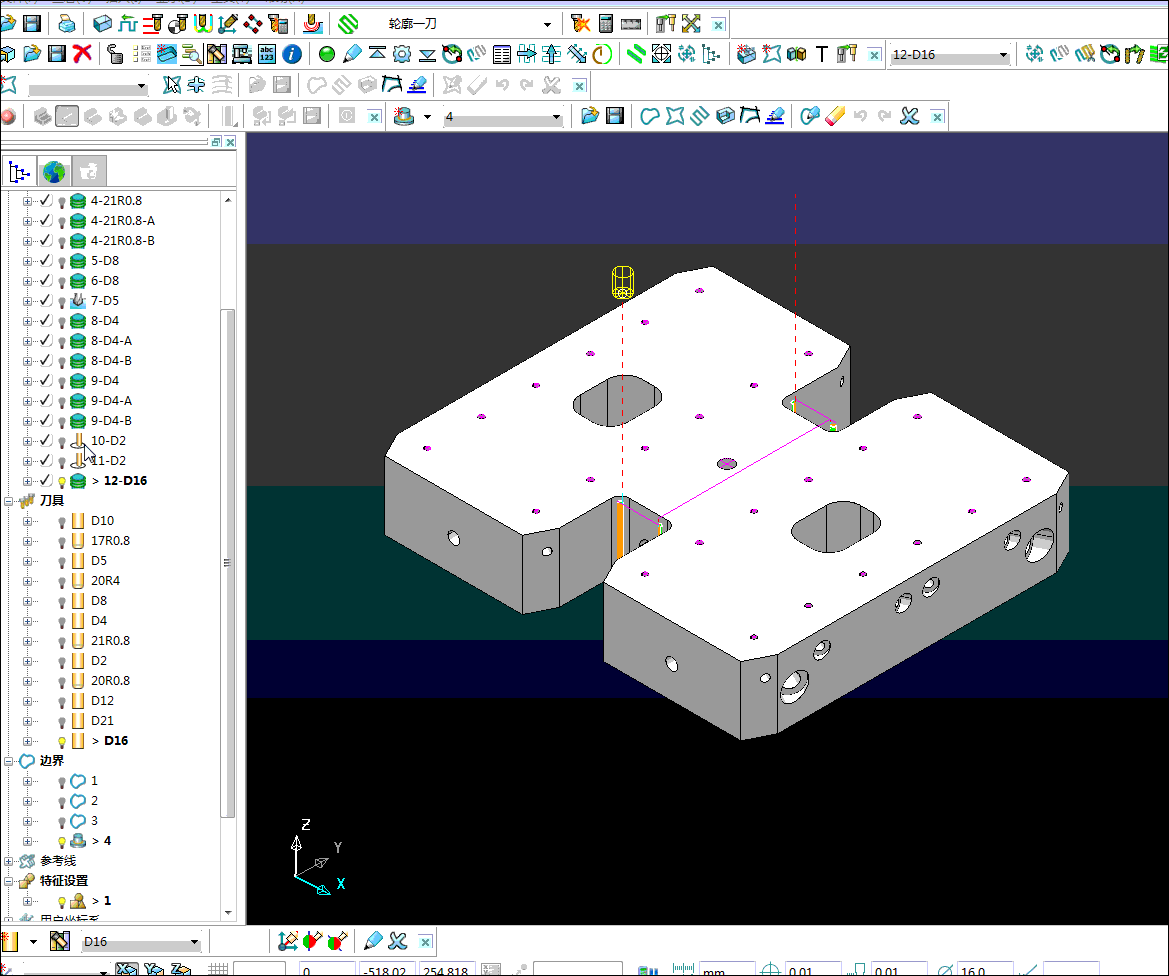This screenshot has width=1169, height=976.
Task: Click the mm units field in status bar
Action: [727, 970]
